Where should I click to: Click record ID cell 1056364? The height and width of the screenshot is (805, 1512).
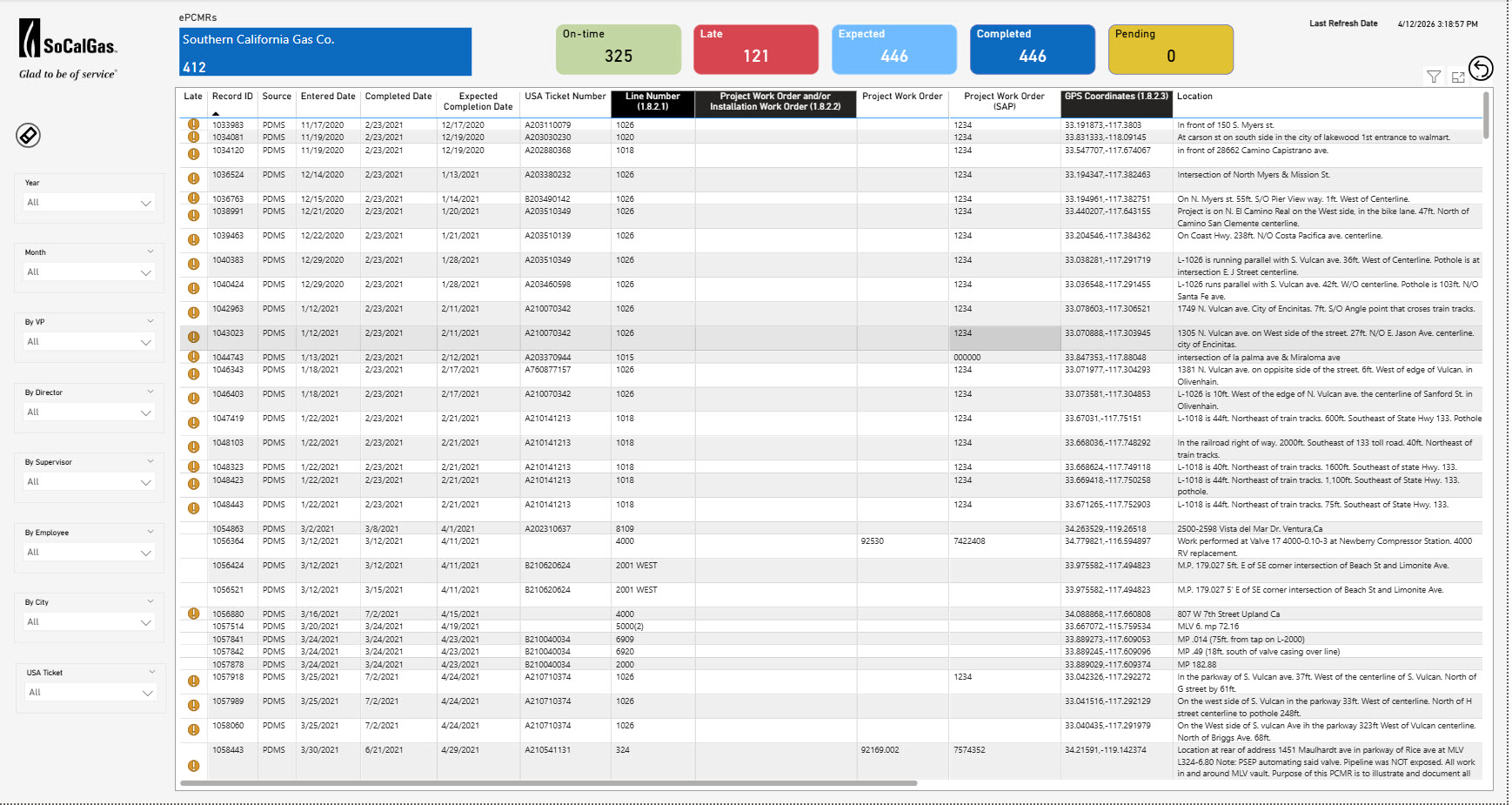[x=228, y=541]
